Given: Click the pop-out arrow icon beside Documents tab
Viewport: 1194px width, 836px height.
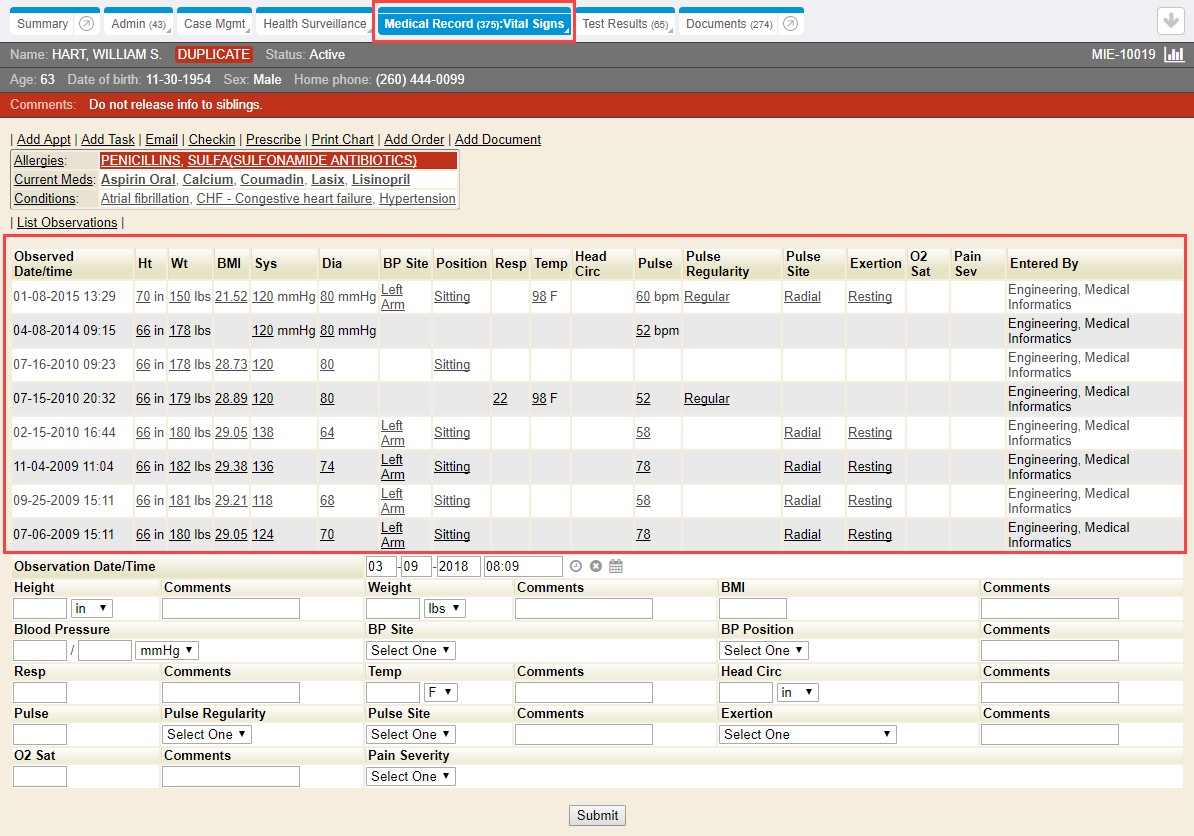Looking at the screenshot, I should [x=790, y=24].
